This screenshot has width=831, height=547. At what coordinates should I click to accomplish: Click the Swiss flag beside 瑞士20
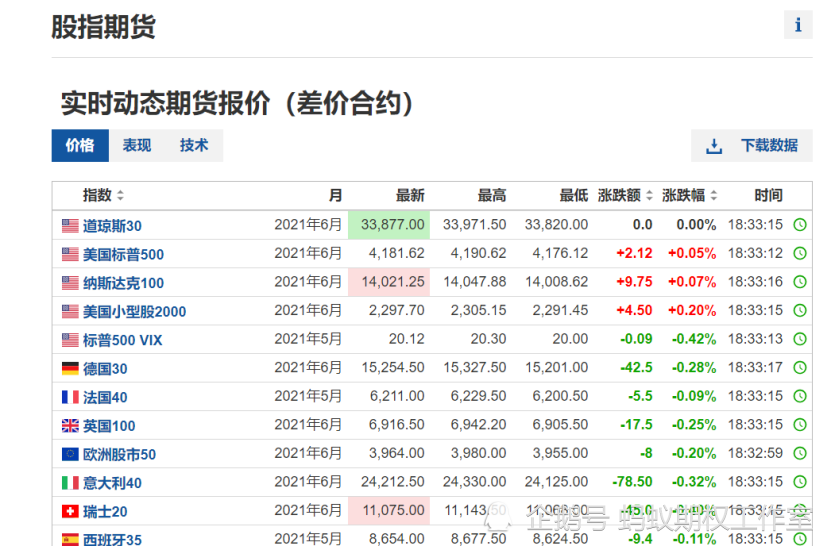tap(70, 511)
